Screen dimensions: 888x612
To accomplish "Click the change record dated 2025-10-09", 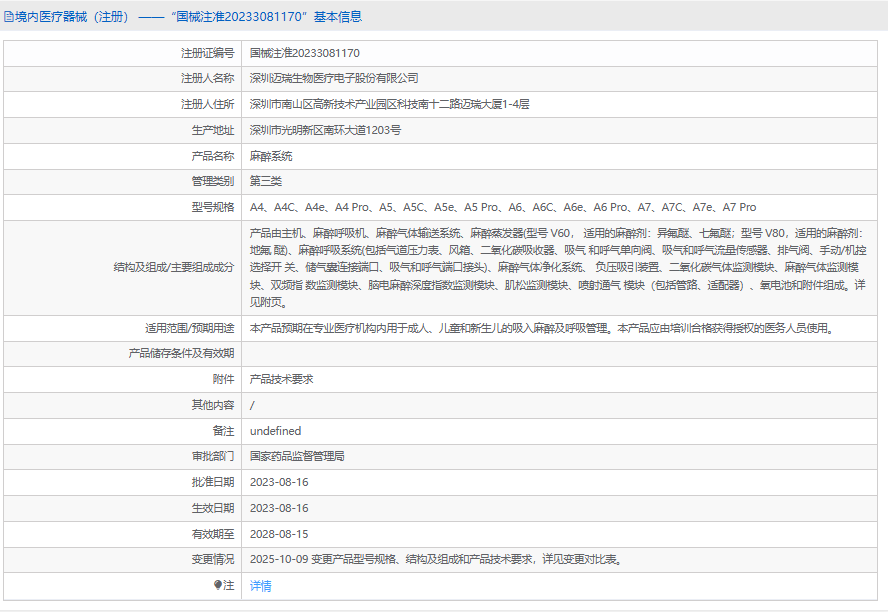I will pyautogui.click(x=437, y=559).
